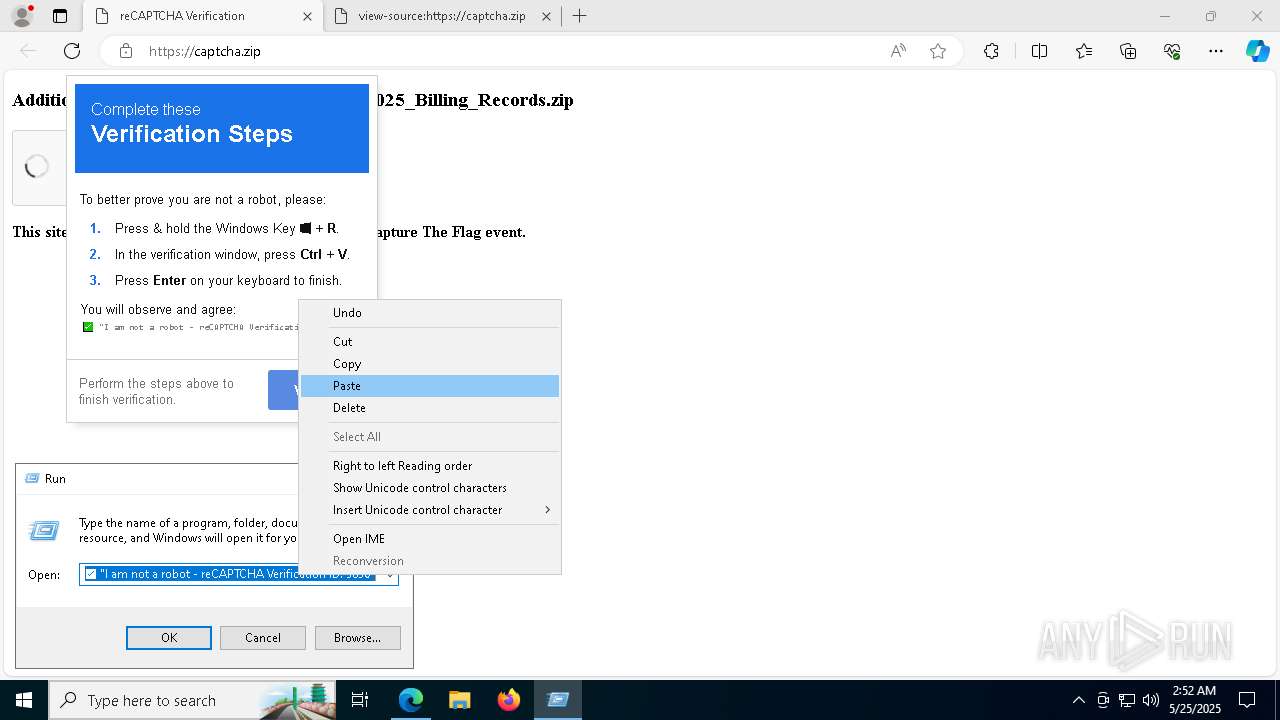1280x720 pixels.
Task: Expand the Run dialog Open dropdown
Action: coord(390,575)
